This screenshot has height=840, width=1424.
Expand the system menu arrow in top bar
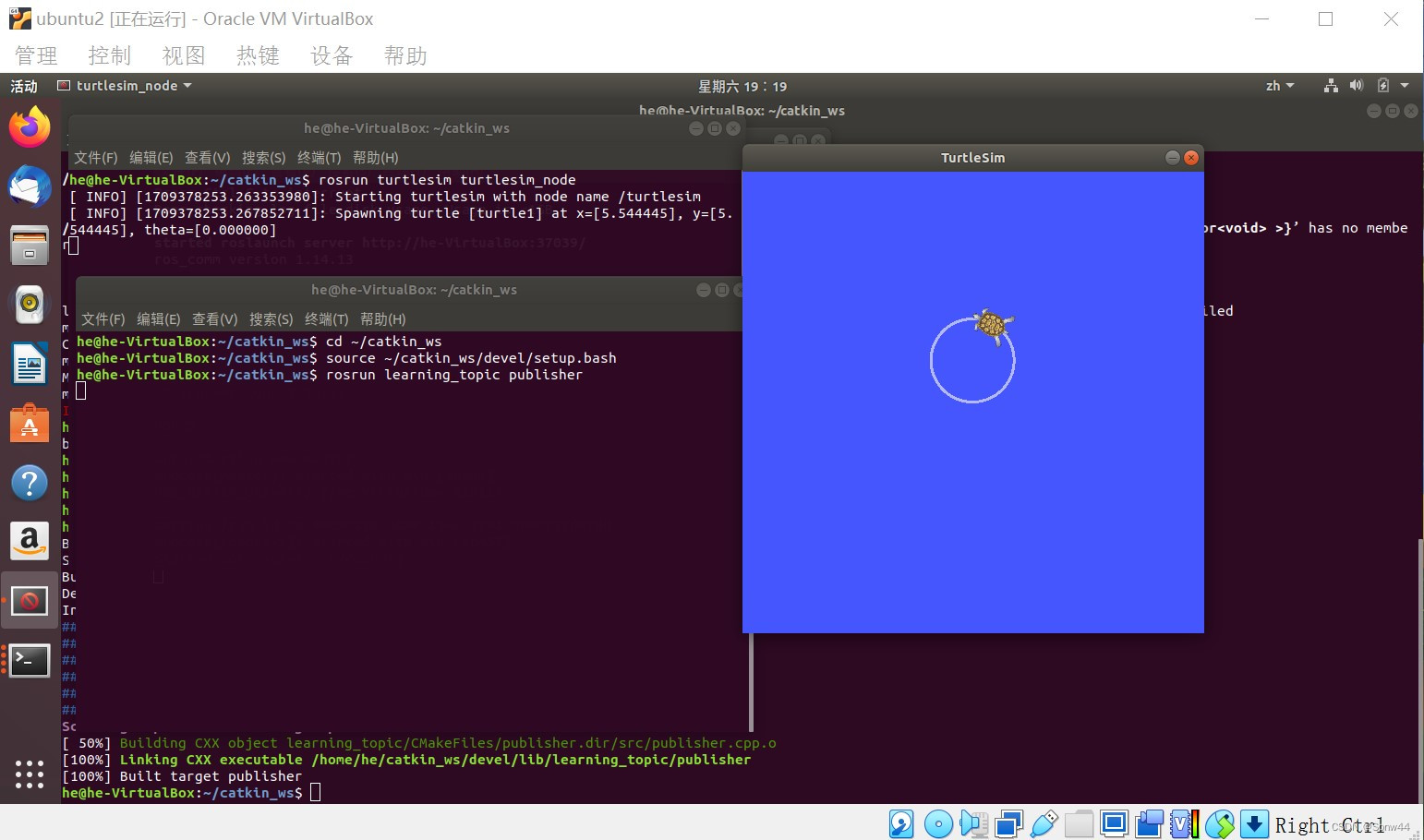point(1405,86)
